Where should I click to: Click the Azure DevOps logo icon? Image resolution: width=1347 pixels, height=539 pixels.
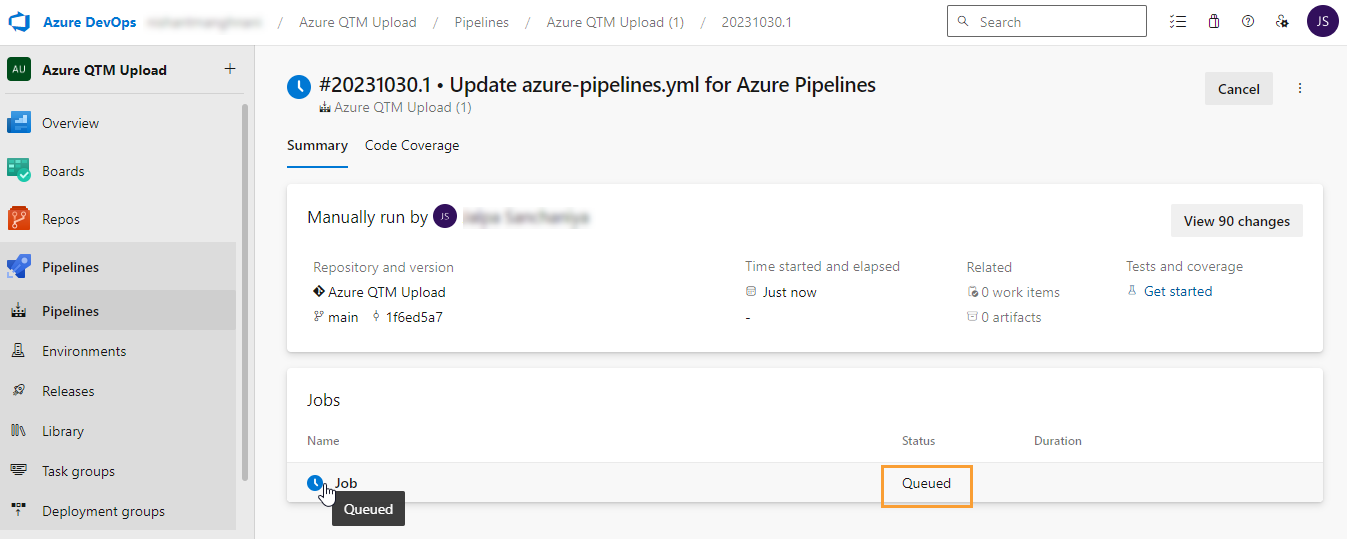(x=21, y=22)
